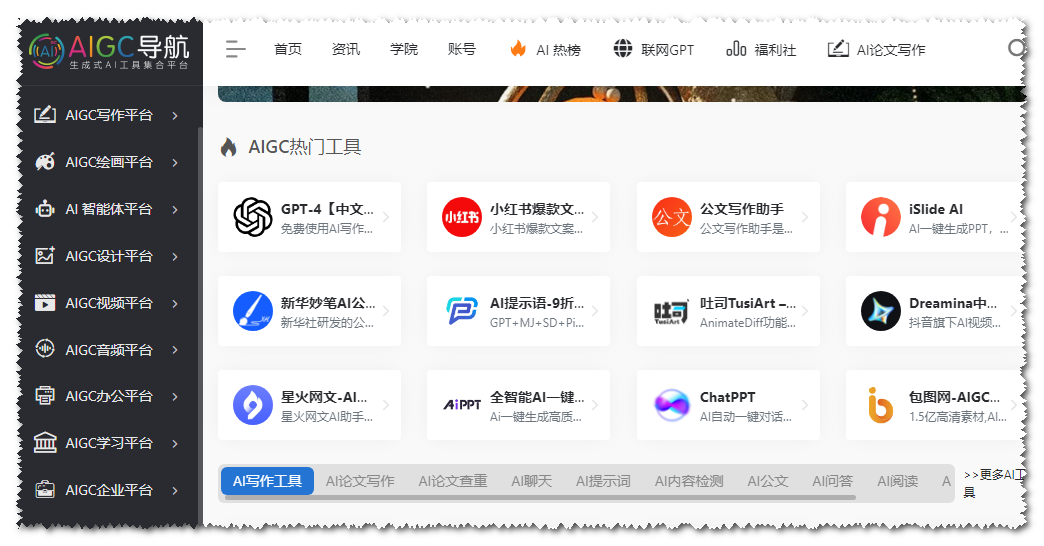Expand the AIGC视频平台 chevron
1044x546 pixels.
(175, 303)
